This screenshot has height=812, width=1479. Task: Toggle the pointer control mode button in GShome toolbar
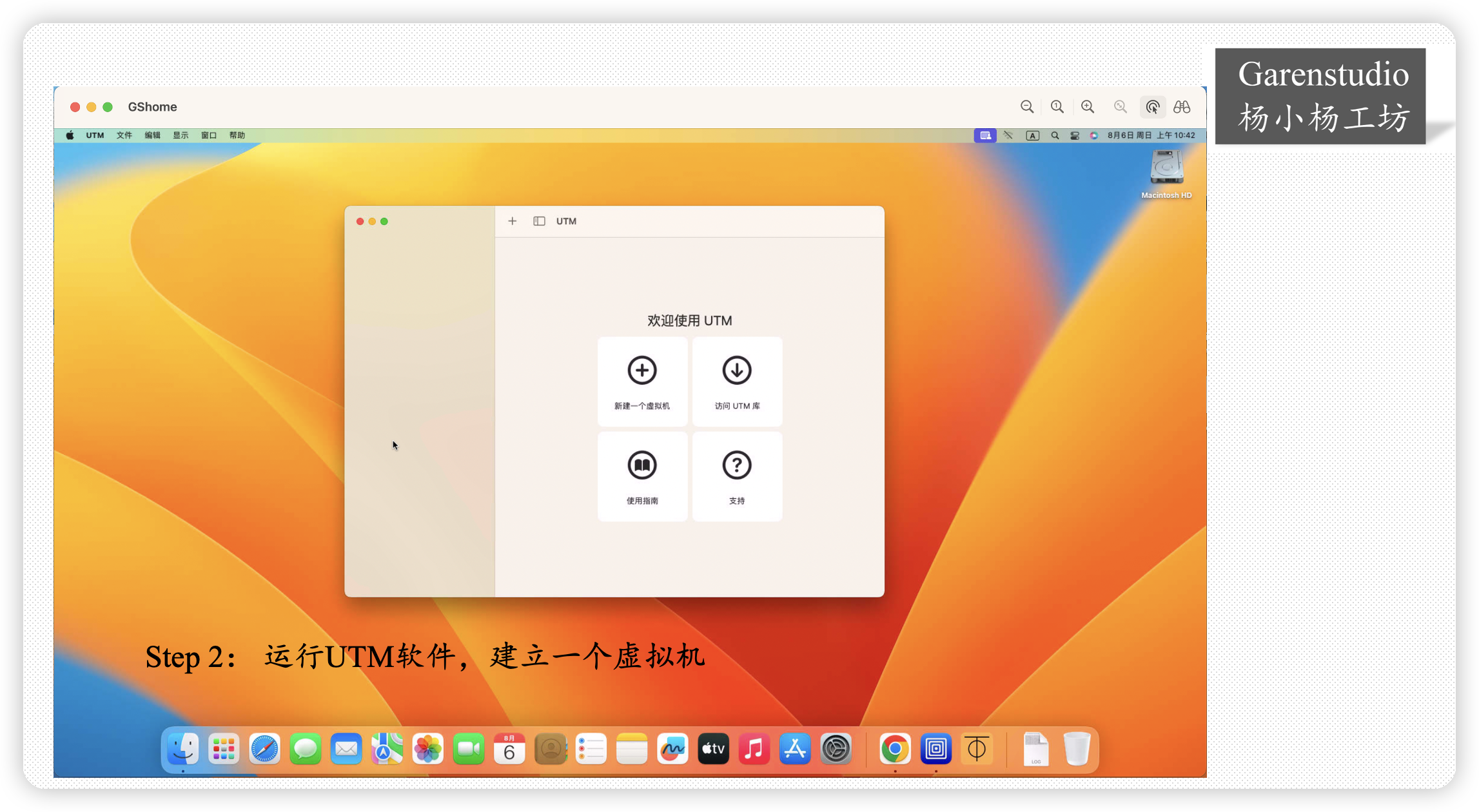1153,107
